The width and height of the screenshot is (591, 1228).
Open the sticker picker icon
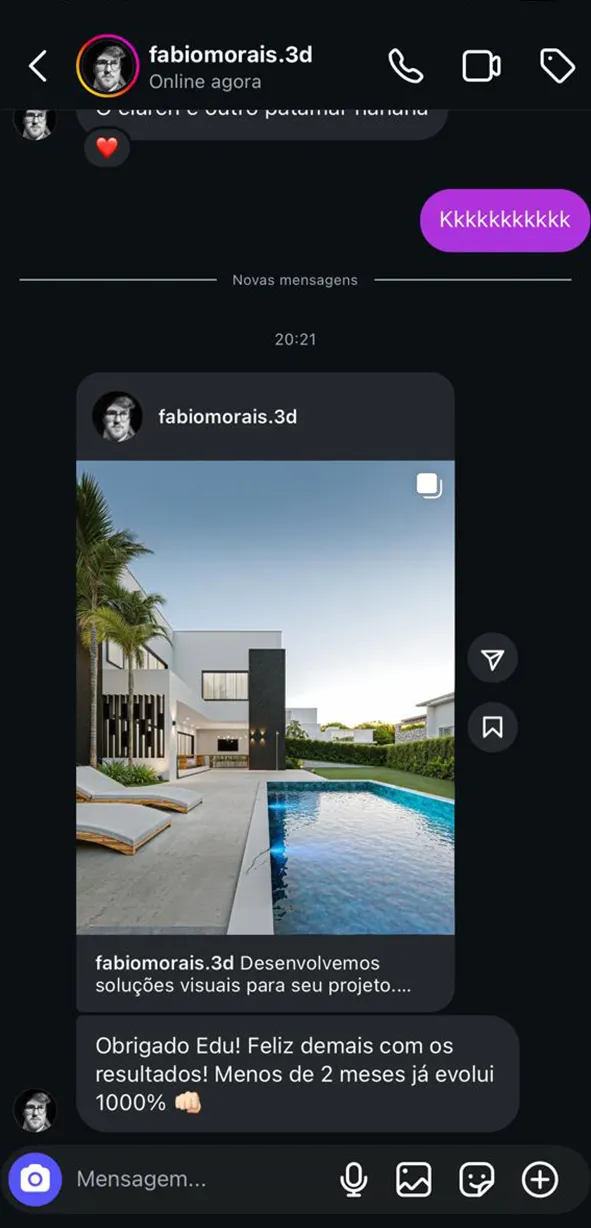click(x=477, y=1180)
